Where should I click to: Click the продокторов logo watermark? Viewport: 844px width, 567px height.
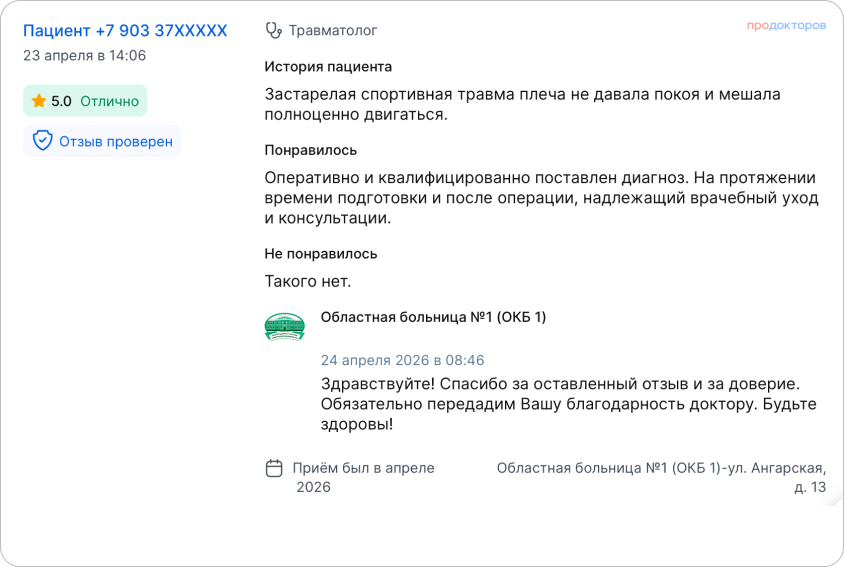(786, 26)
